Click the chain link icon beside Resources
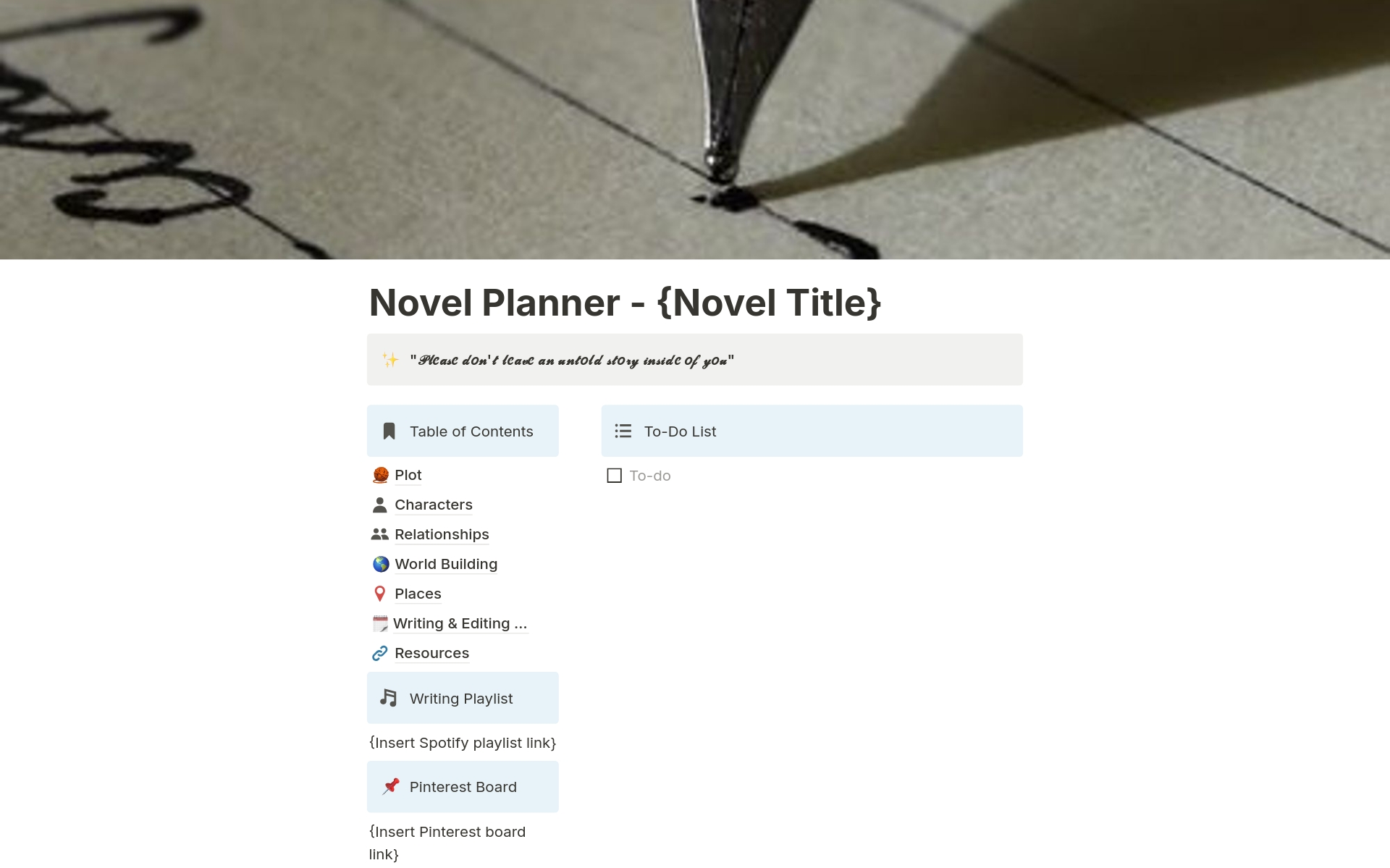This screenshot has height=868, width=1390. 380,653
